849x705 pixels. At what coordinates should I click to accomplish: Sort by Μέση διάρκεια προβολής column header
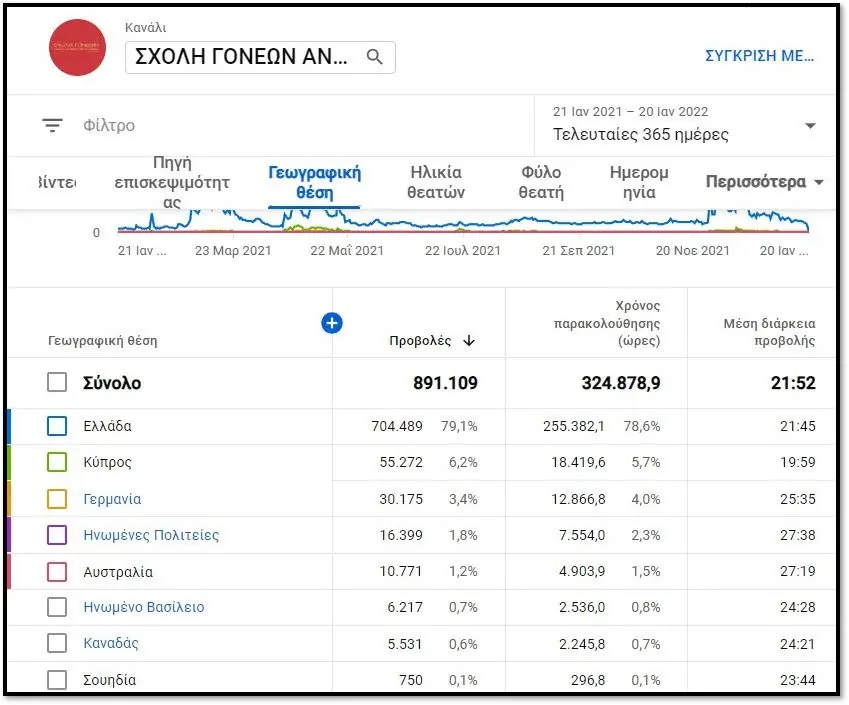point(768,332)
